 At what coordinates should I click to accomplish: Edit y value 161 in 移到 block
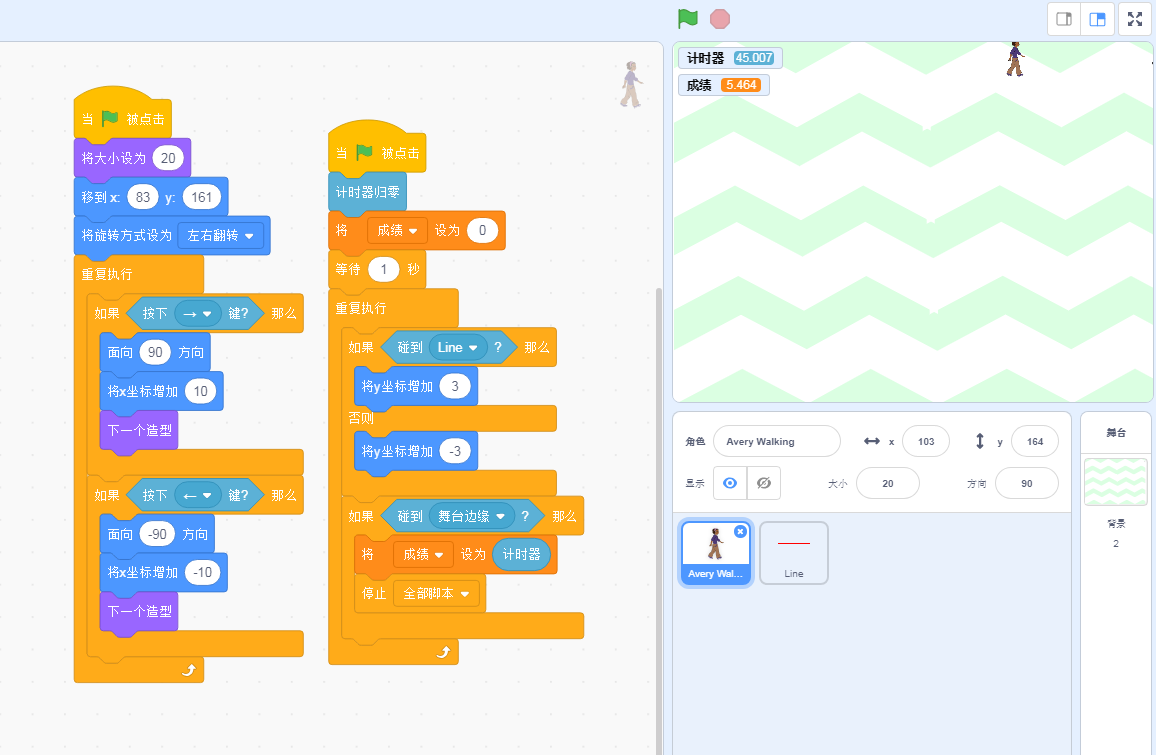tap(201, 197)
